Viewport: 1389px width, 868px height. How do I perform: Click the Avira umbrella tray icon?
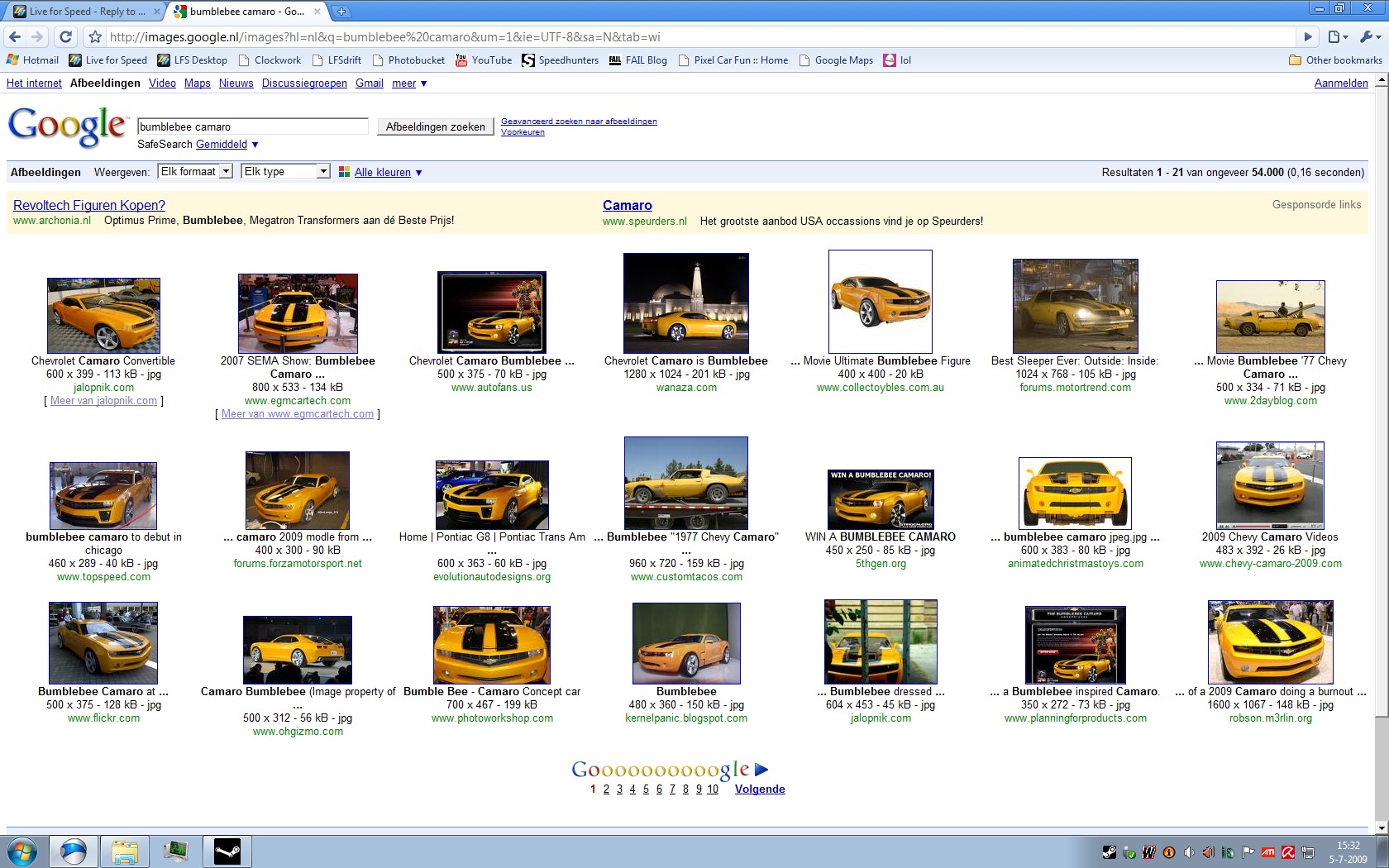pyautogui.click(x=1288, y=852)
